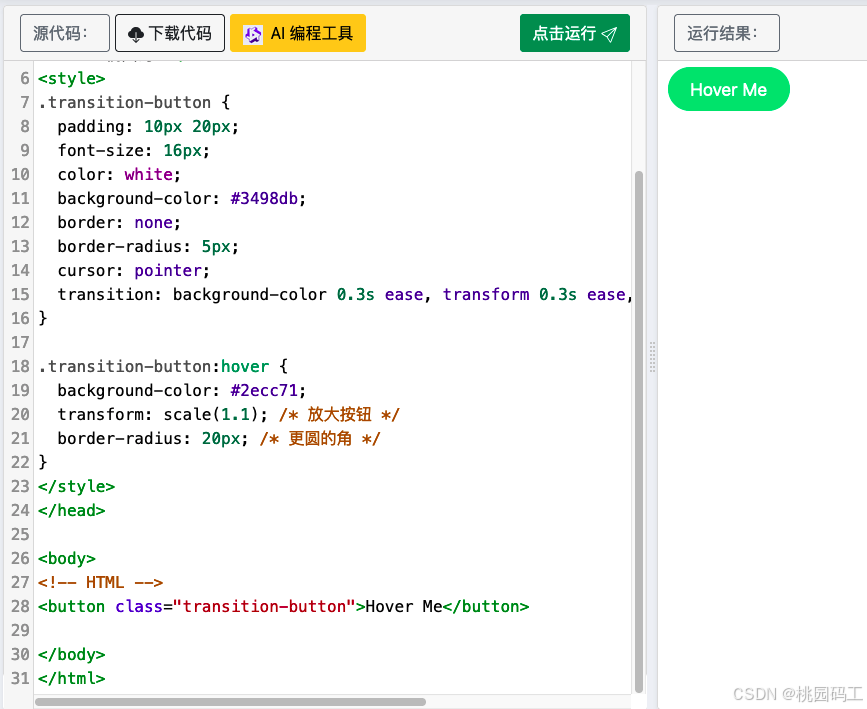The width and height of the screenshot is (867, 709).
Task: Click the transform: scale(1.1) code
Action: coord(163,414)
